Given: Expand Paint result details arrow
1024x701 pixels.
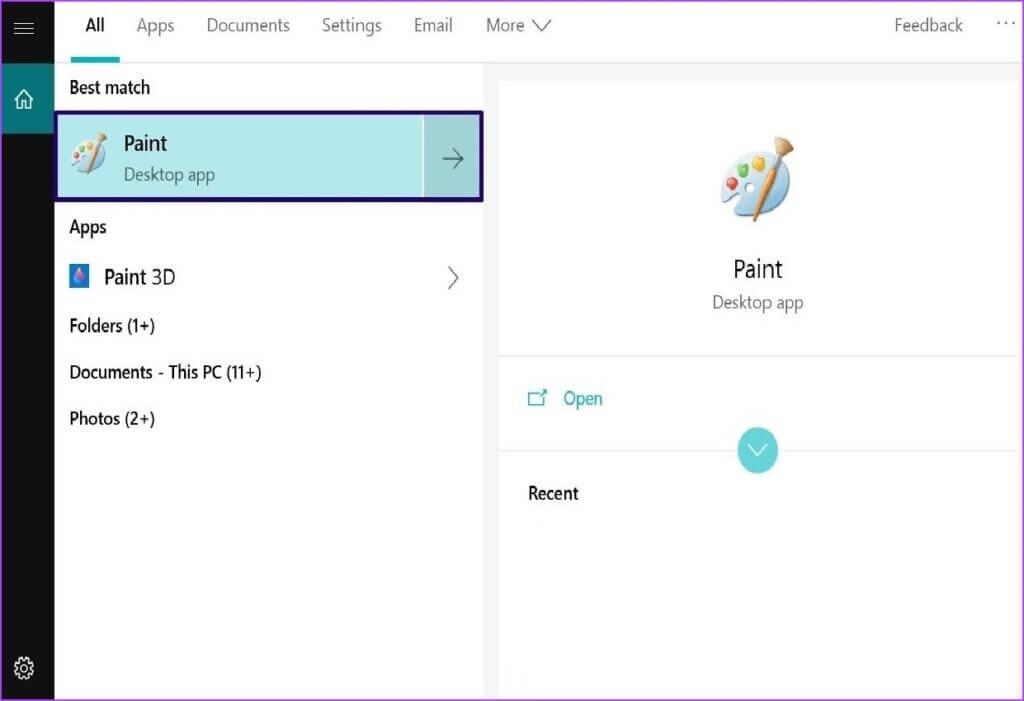Looking at the screenshot, I should [x=452, y=157].
